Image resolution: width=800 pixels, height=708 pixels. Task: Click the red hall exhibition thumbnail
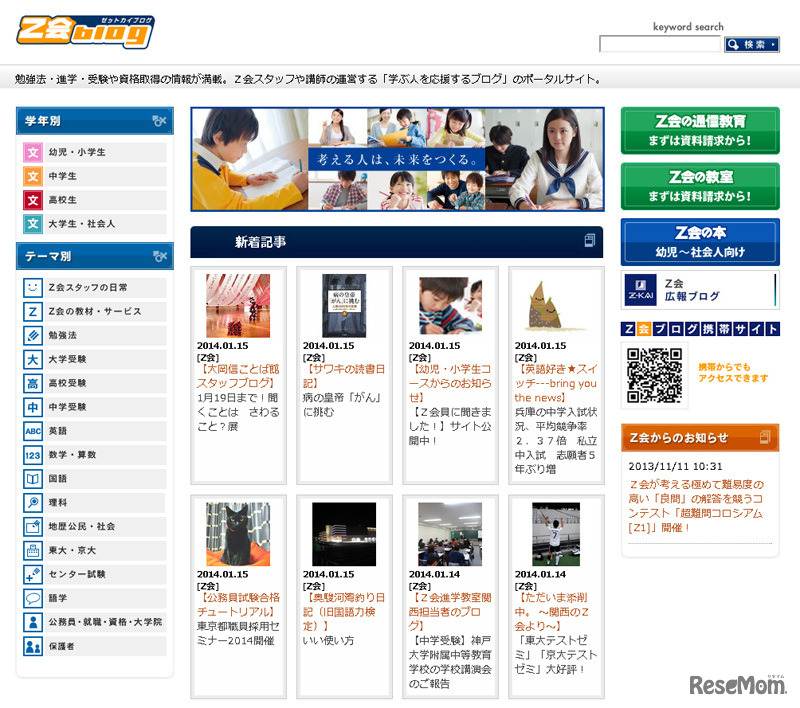(238, 306)
